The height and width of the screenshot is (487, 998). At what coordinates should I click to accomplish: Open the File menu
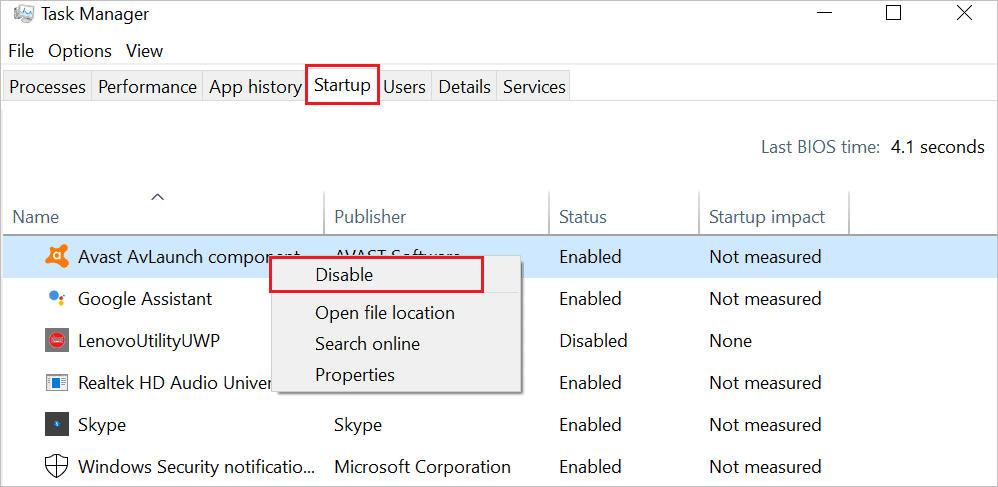21,51
